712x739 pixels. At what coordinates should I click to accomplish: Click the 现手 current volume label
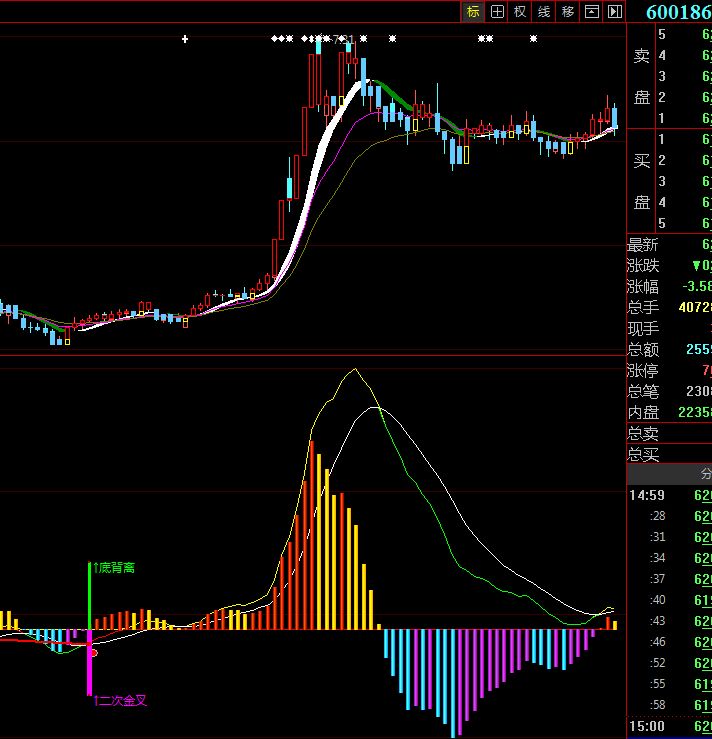(643, 328)
